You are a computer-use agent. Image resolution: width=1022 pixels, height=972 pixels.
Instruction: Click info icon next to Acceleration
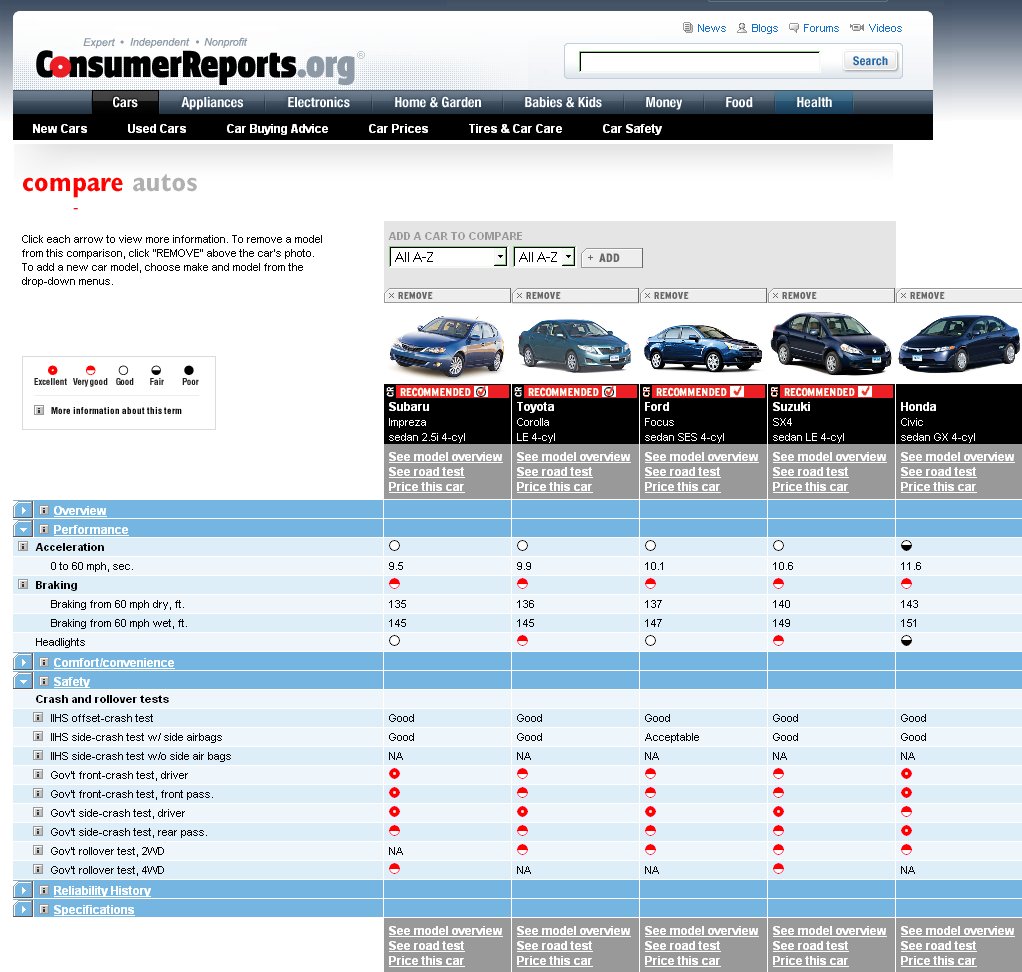click(x=23, y=548)
